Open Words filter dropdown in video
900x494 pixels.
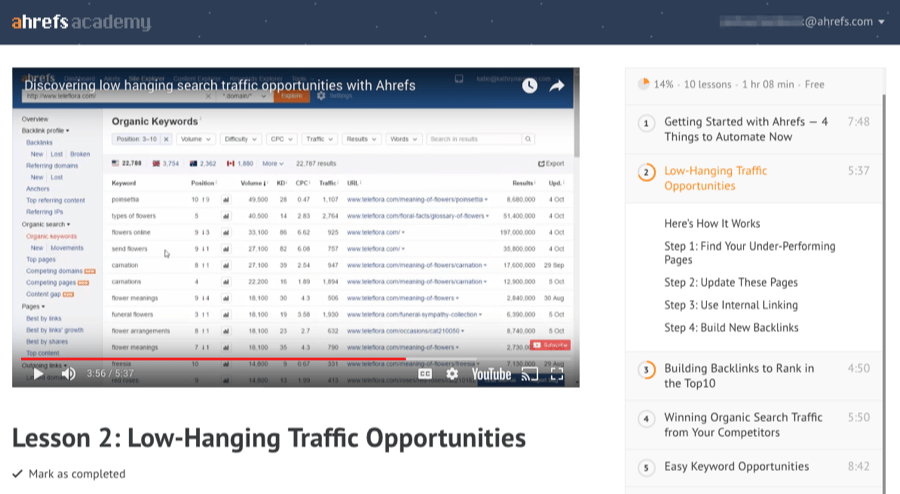404,139
